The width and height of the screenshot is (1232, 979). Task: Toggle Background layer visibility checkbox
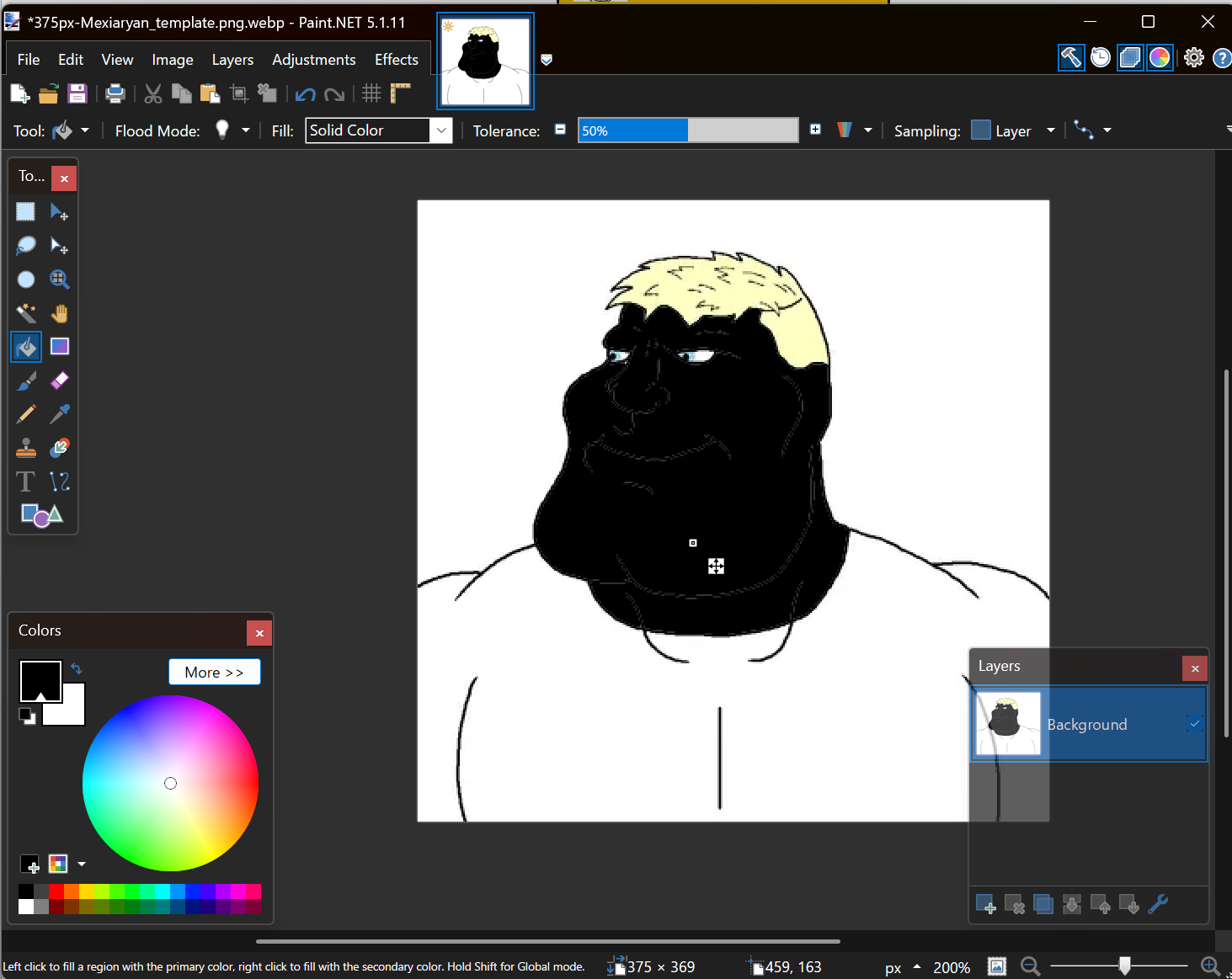pyautogui.click(x=1194, y=724)
